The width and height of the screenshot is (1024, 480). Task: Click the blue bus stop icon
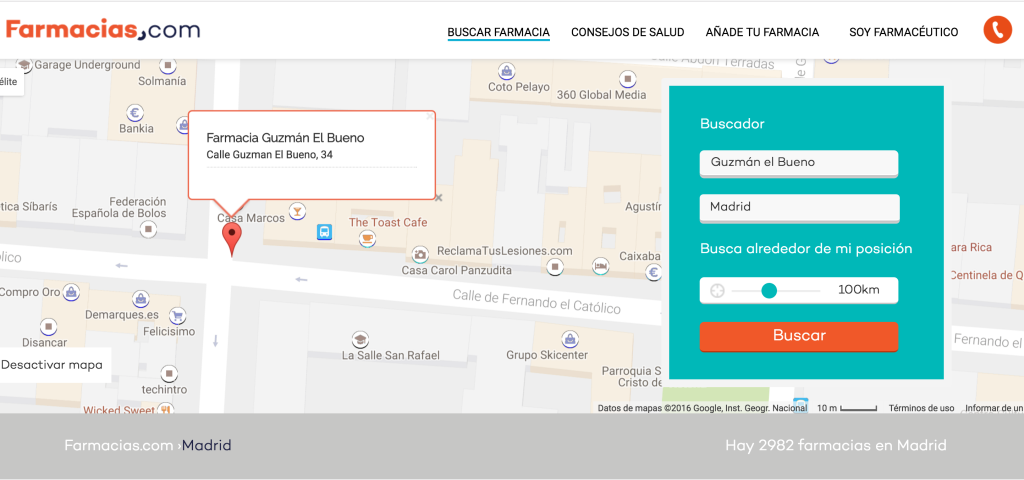click(x=325, y=231)
